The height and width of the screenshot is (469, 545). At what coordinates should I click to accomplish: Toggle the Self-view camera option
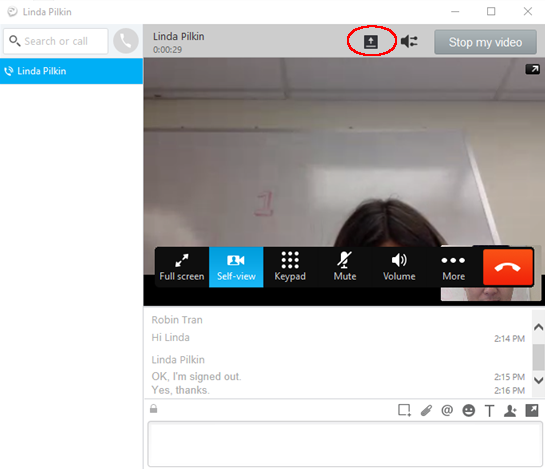[236, 267]
